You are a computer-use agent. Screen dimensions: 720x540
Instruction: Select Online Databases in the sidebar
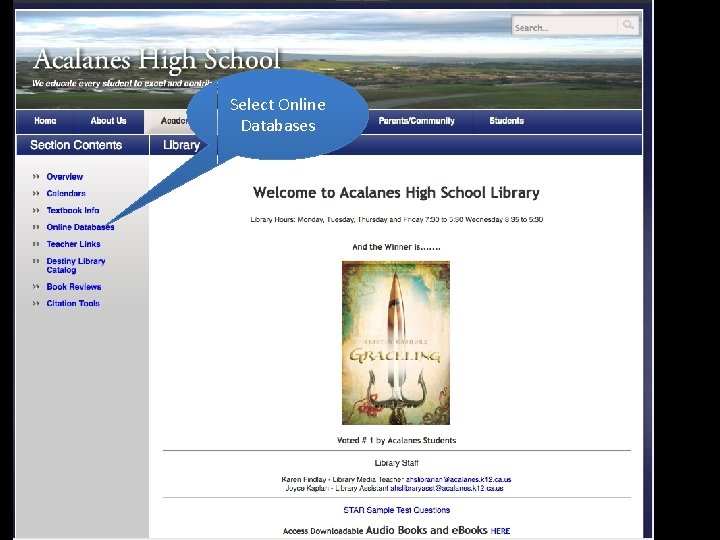point(80,227)
